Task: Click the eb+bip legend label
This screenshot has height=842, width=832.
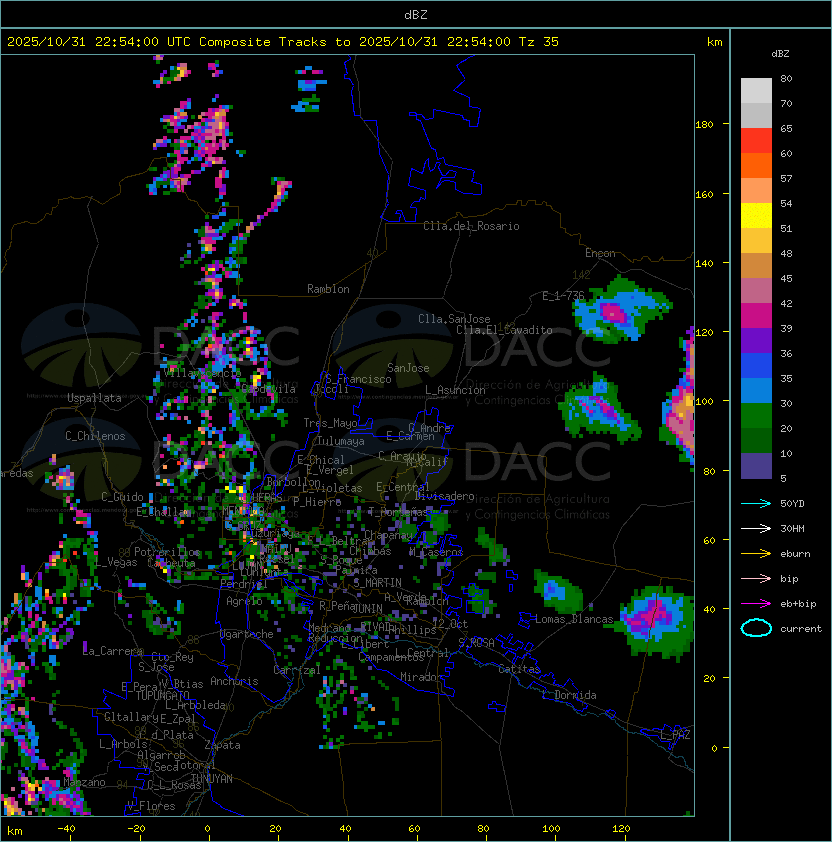Action: (x=798, y=604)
